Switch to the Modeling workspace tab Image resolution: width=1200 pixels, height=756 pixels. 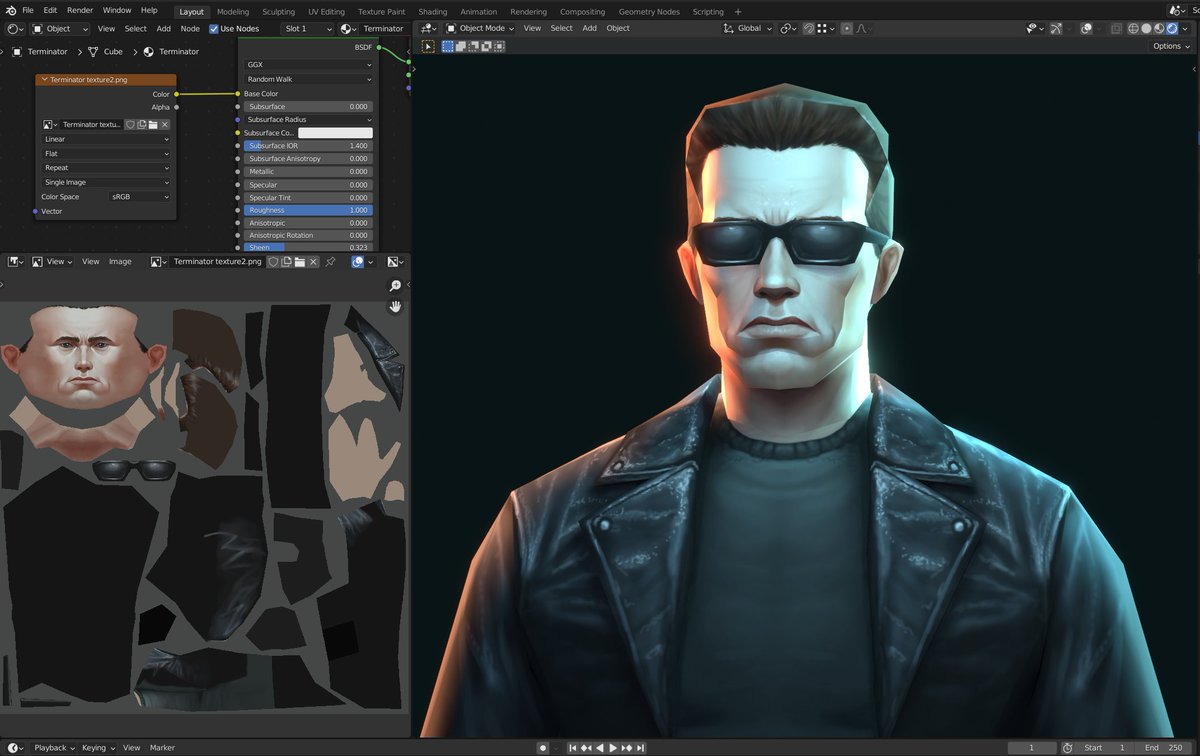coord(233,12)
